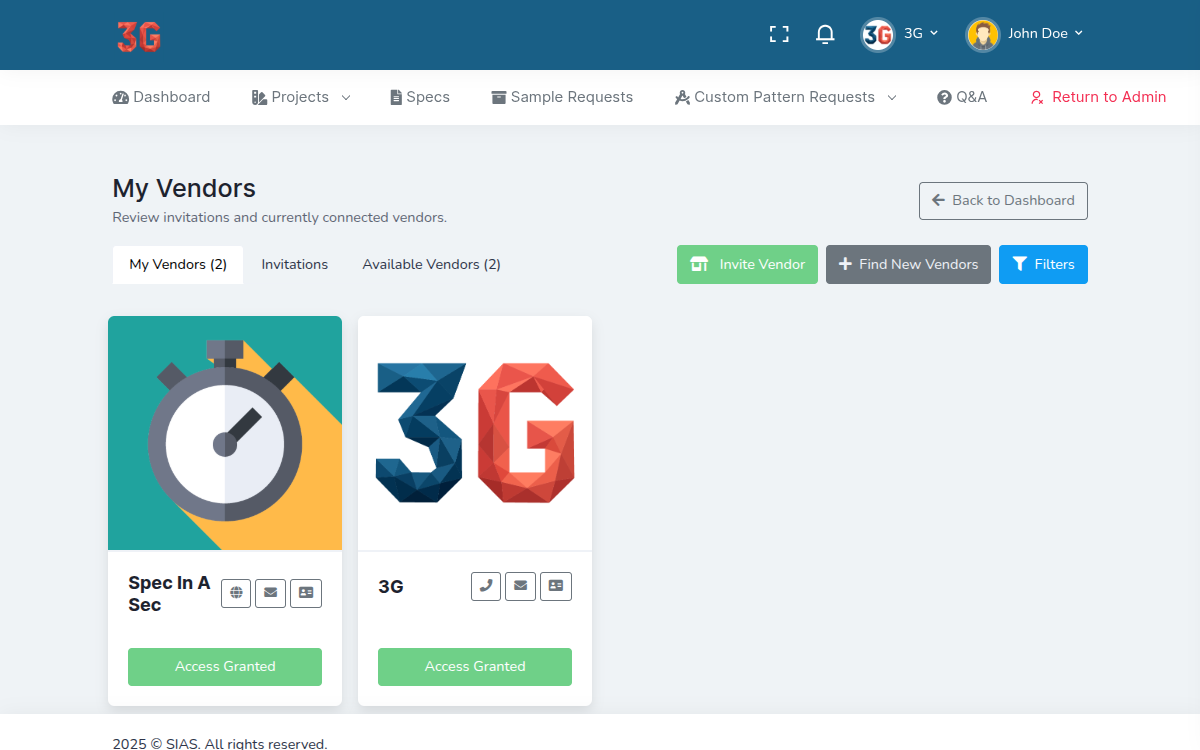This screenshot has height=750, width=1200.
Task: Click Access Granted on 3G card
Action: 475,667
